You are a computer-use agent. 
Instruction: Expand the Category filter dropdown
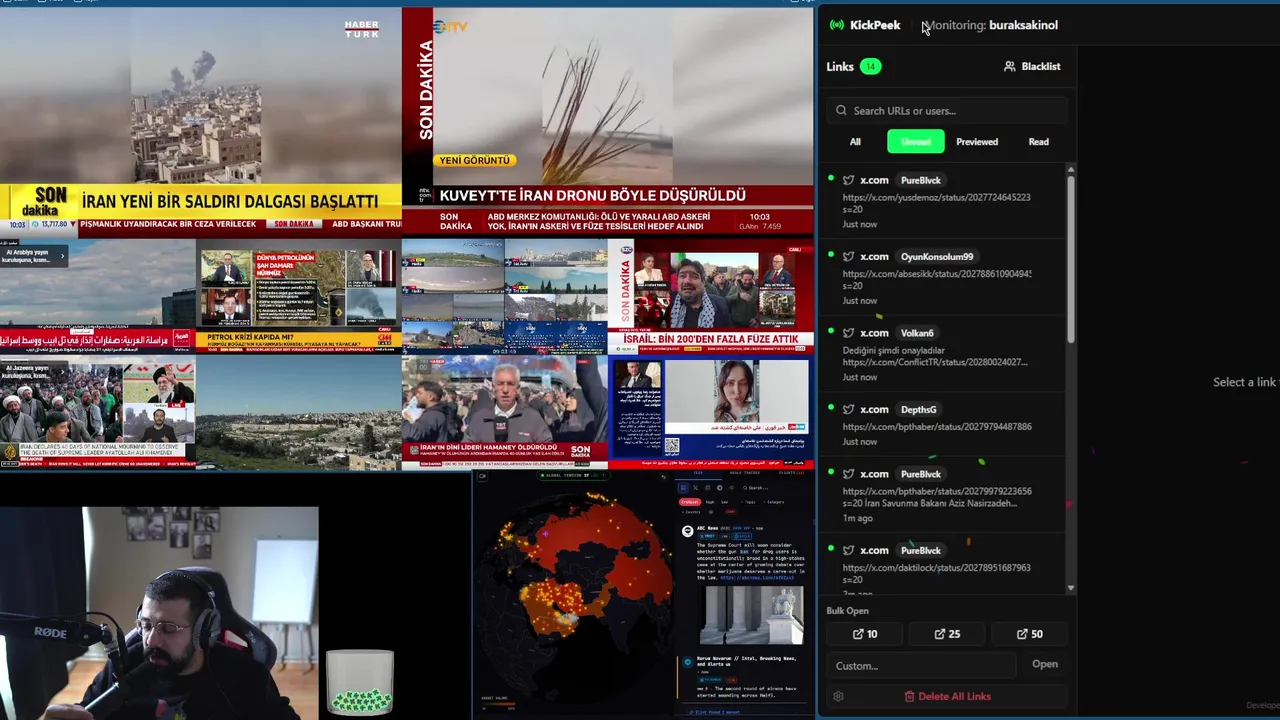[x=775, y=502]
